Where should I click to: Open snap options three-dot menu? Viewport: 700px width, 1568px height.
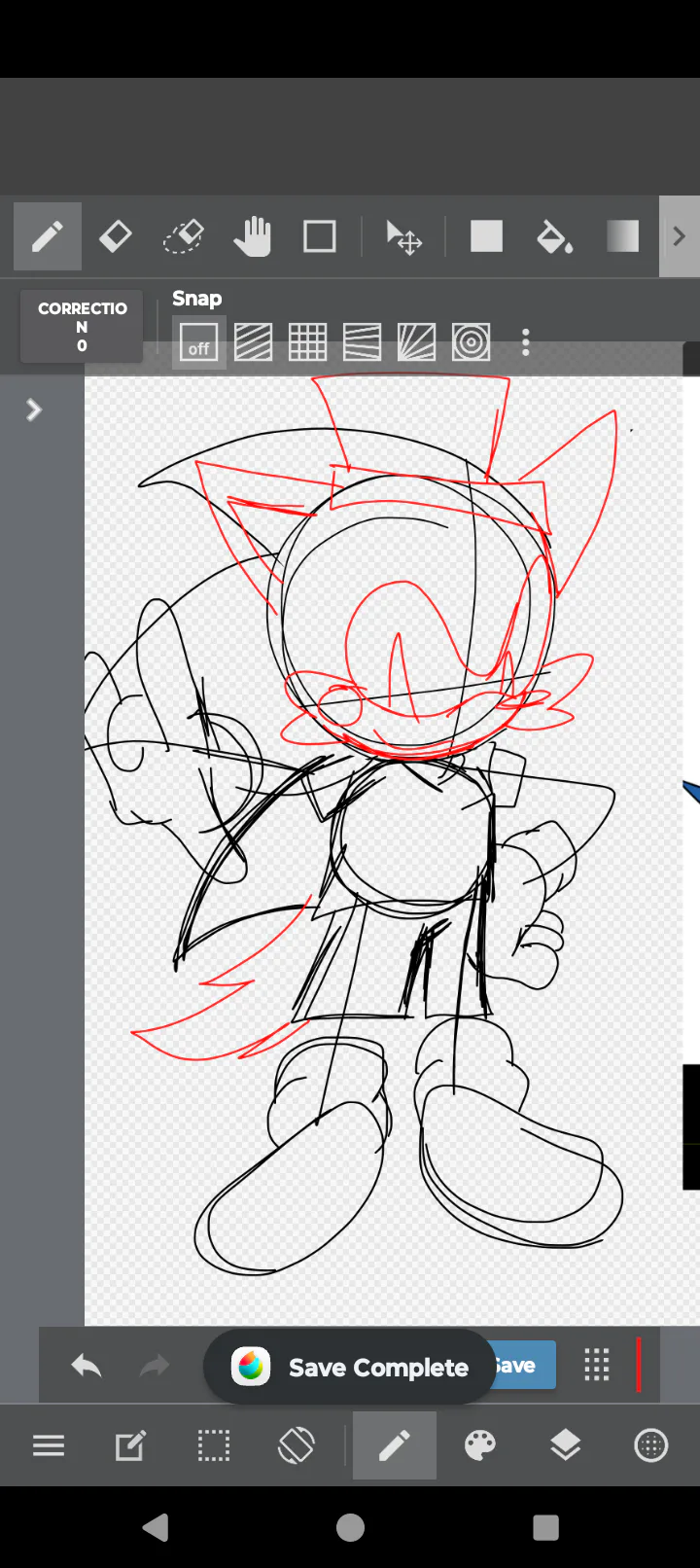(x=526, y=342)
